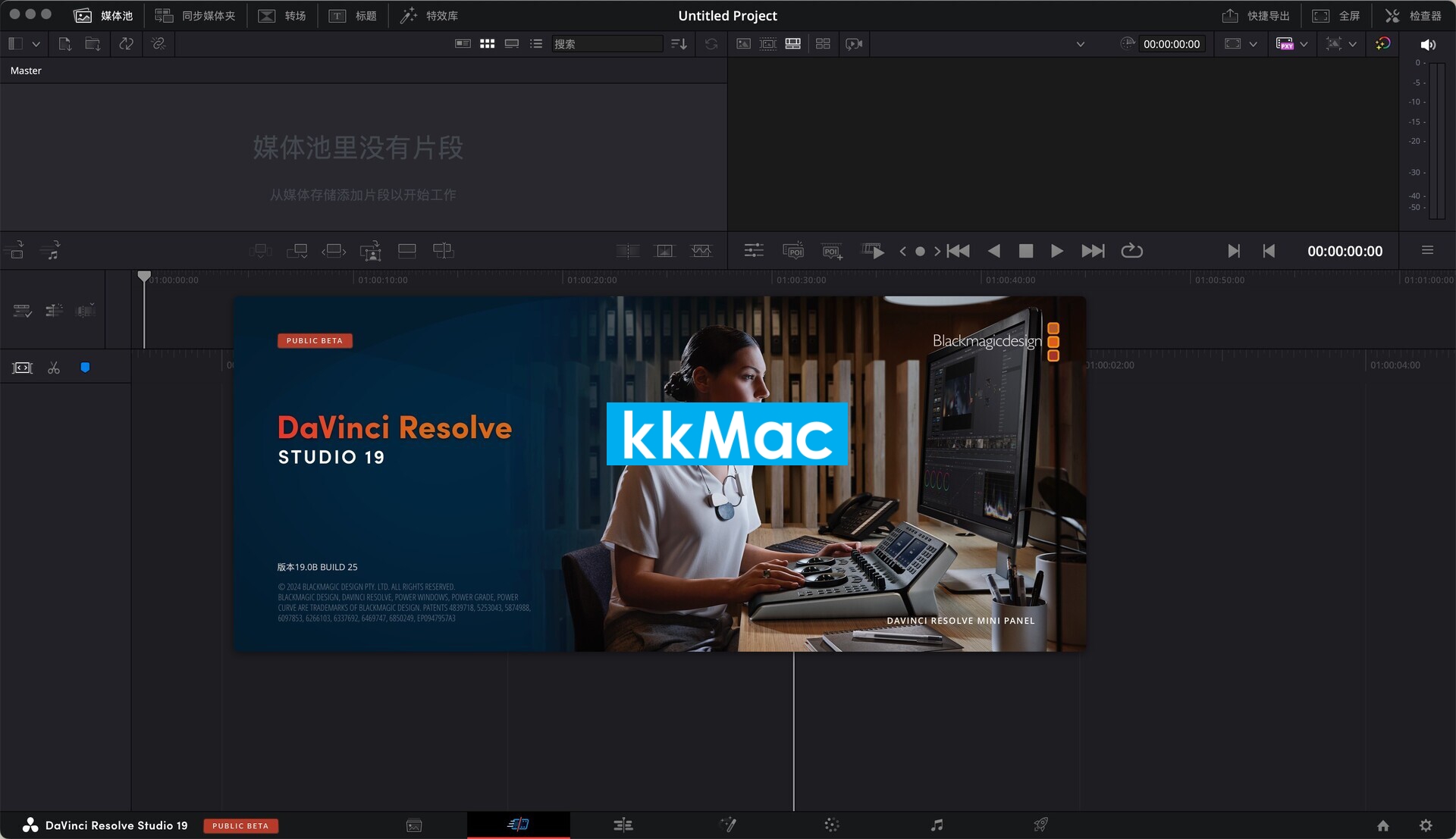The width and height of the screenshot is (1456, 839).
Task: Click the Smart Insert edit icon
Action: [x=261, y=251]
